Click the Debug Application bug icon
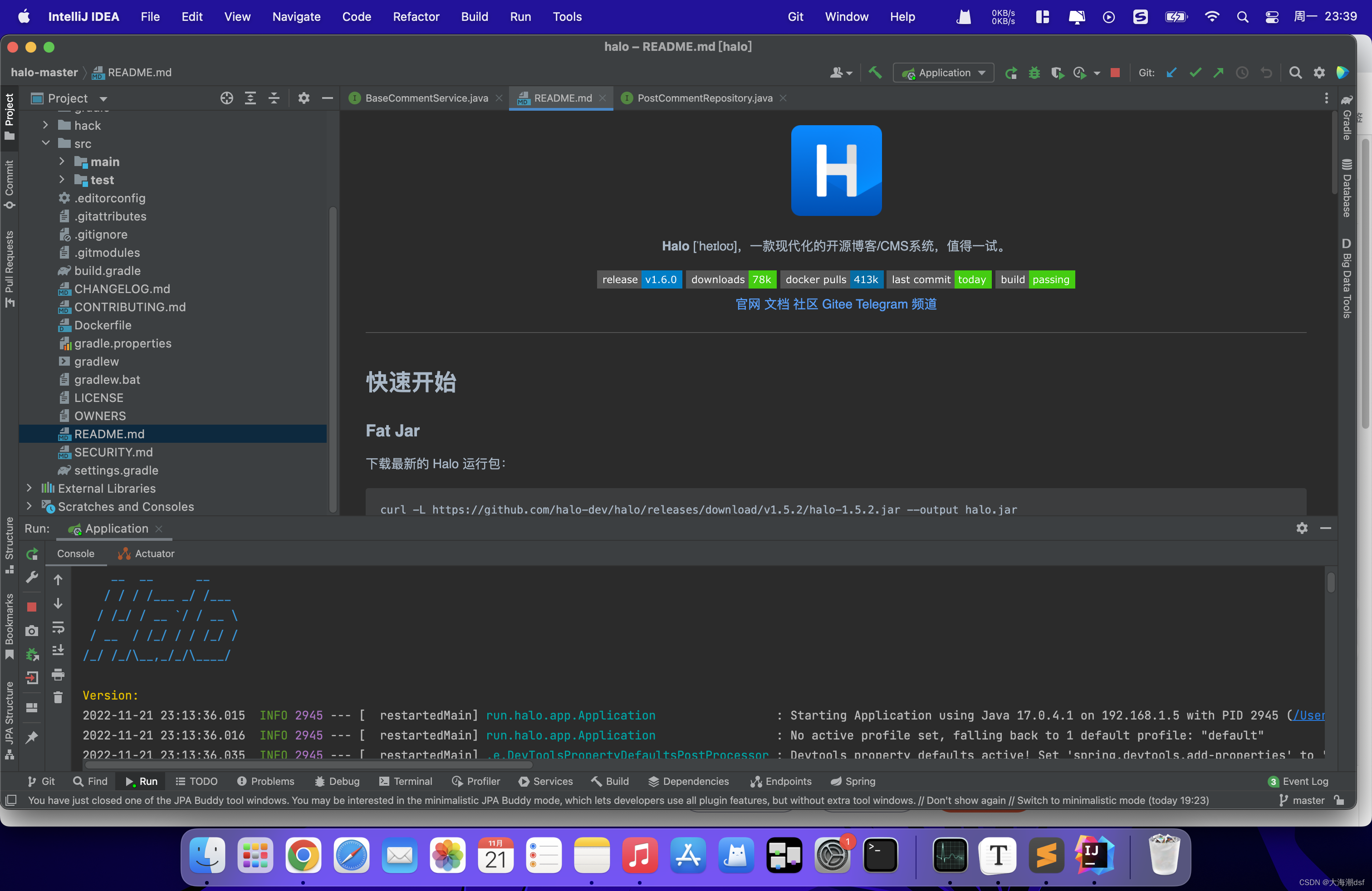Screen dimensions: 1372x891 [1034, 73]
